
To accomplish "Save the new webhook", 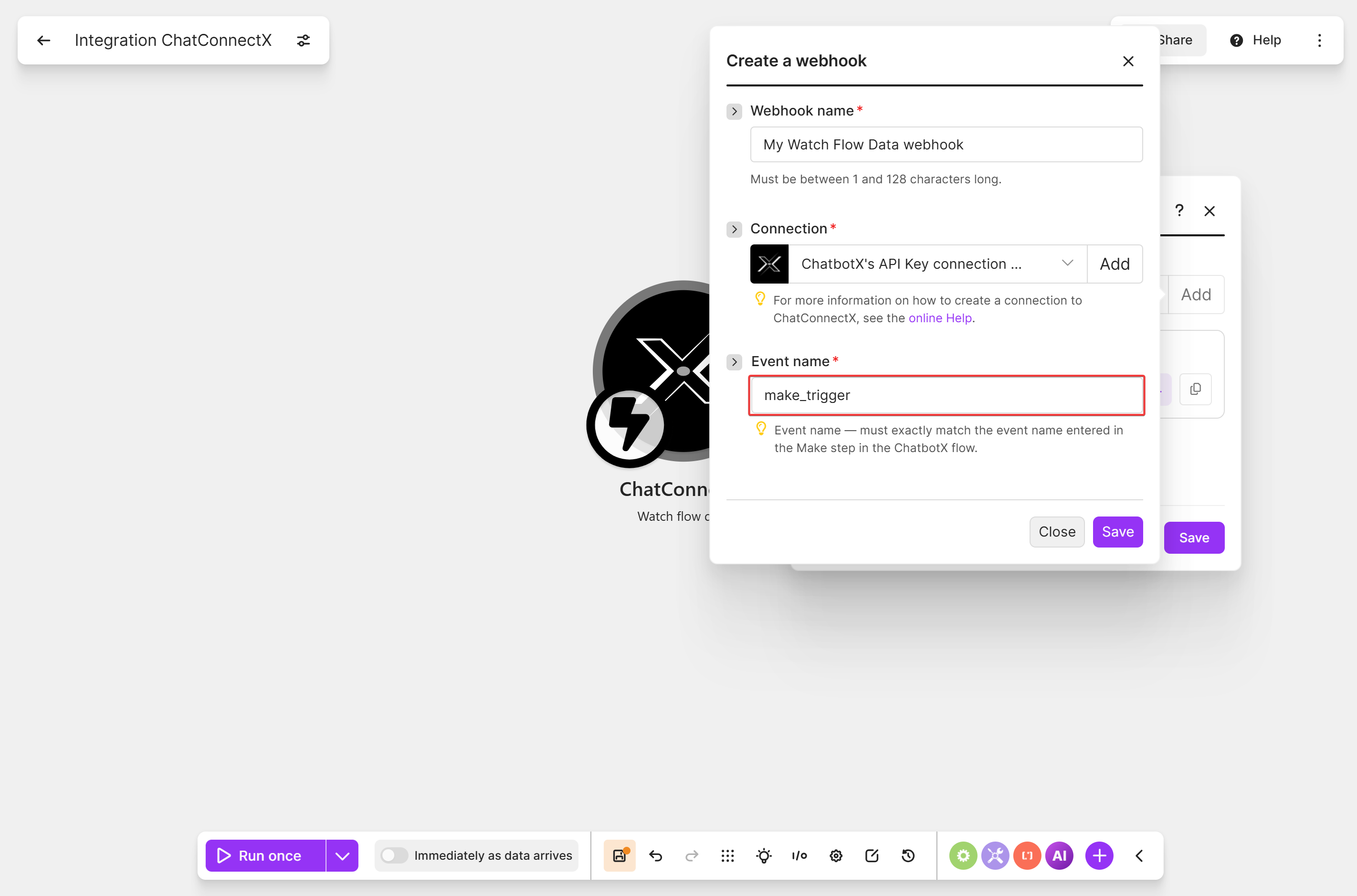I will (1117, 532).
